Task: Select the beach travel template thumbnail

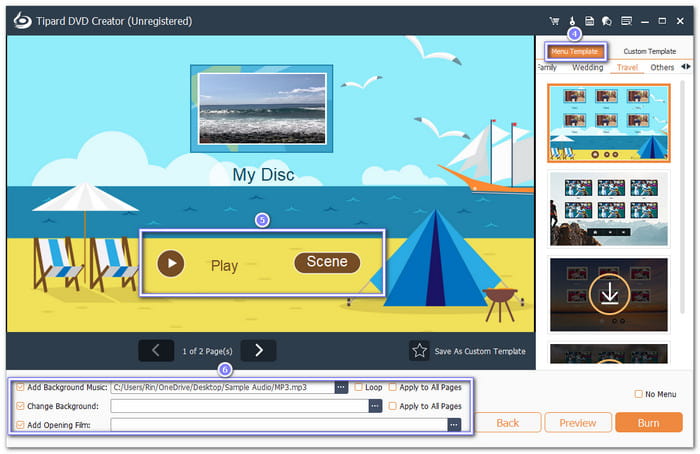Action: 608,123
